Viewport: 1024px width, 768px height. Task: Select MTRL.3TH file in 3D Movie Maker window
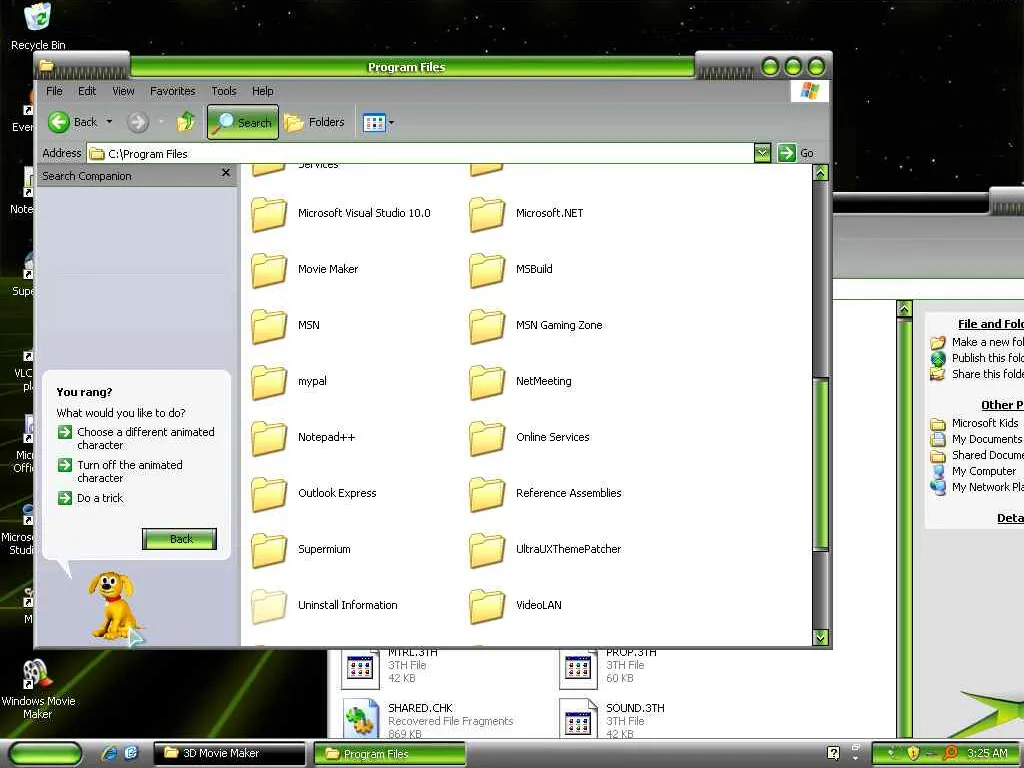coord(391,667)
